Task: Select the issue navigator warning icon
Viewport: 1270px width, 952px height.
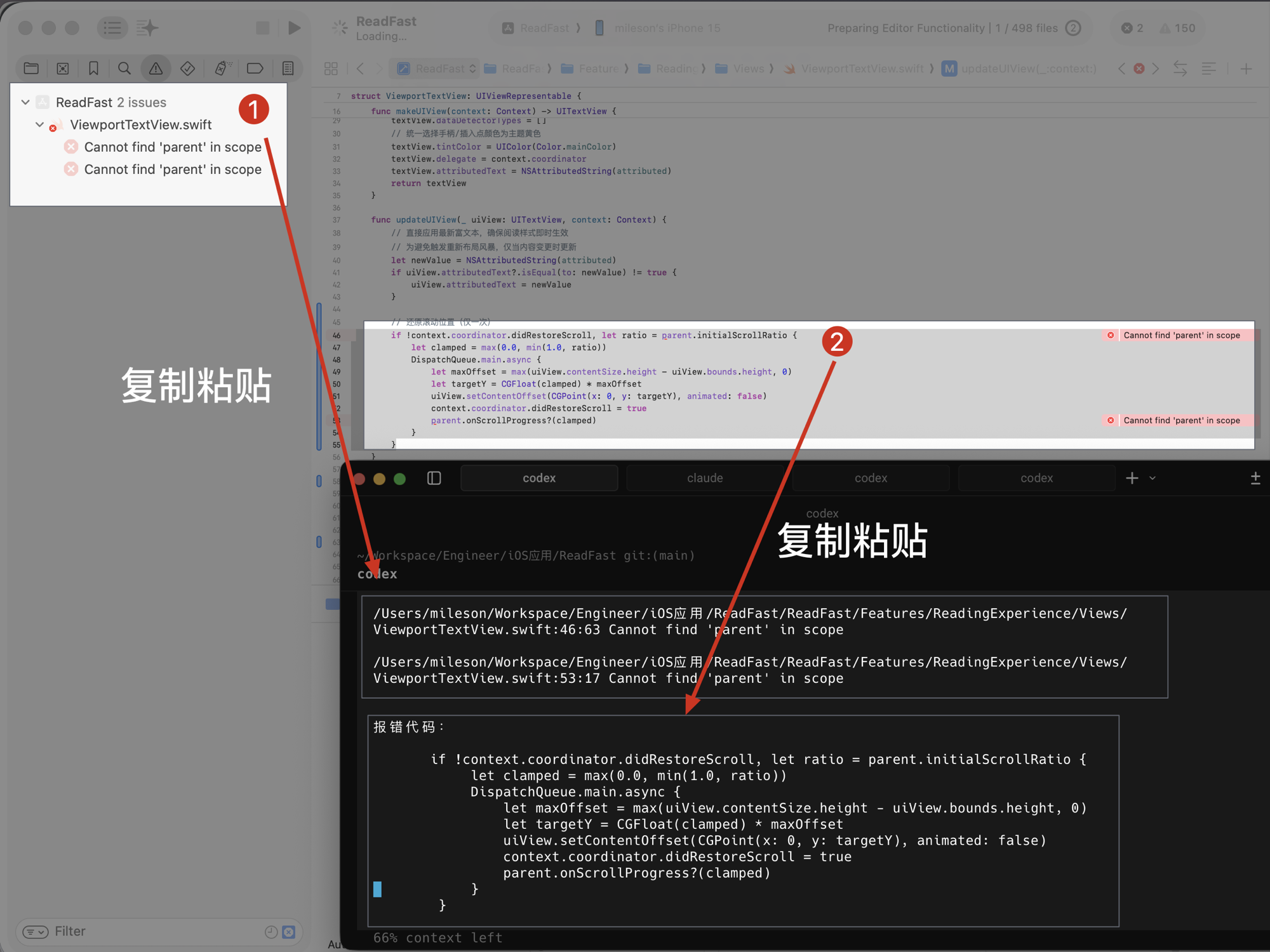Action: pos(156,68)
